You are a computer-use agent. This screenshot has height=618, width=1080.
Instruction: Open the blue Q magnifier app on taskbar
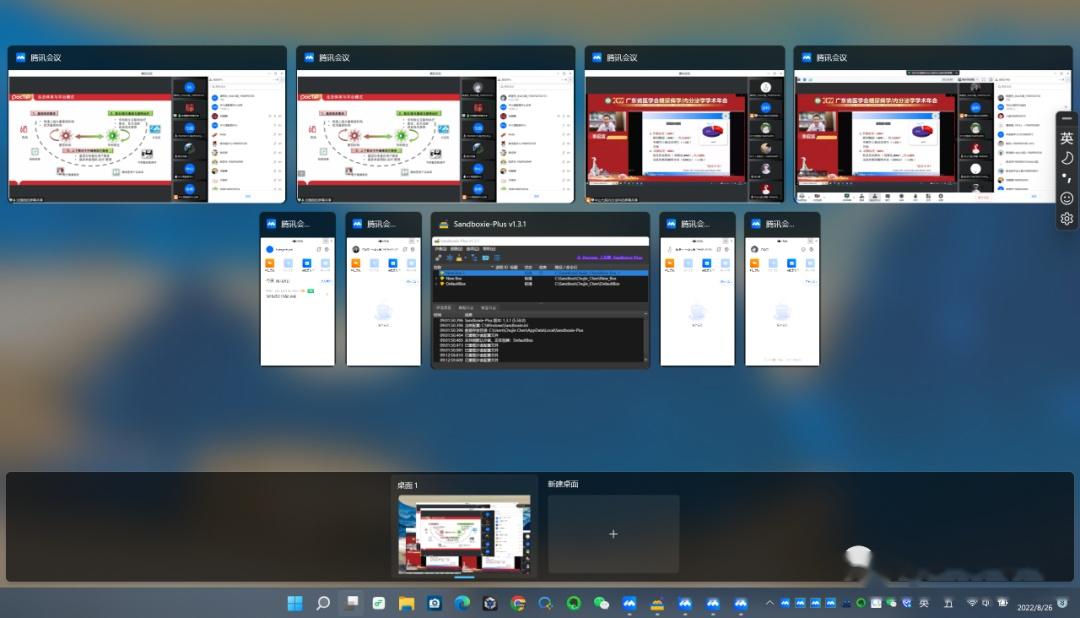pyautogui.click(x=546, y=604)
